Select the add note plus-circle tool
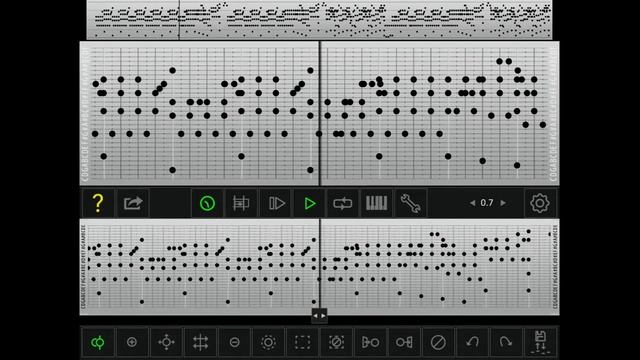 (x=132, y=342)
